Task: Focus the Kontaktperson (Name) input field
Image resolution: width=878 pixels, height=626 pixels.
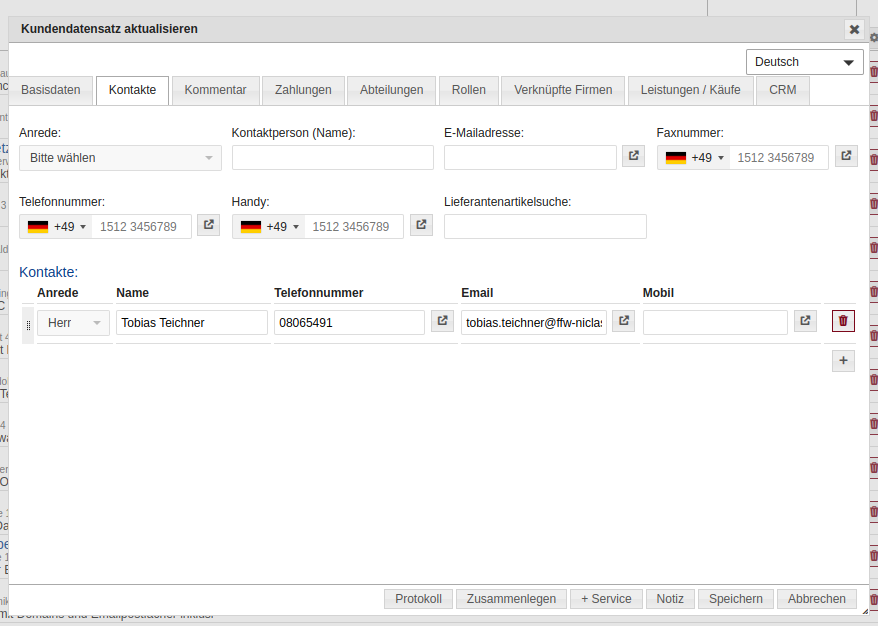Action: pyautogui.click(x=332, y=158)
